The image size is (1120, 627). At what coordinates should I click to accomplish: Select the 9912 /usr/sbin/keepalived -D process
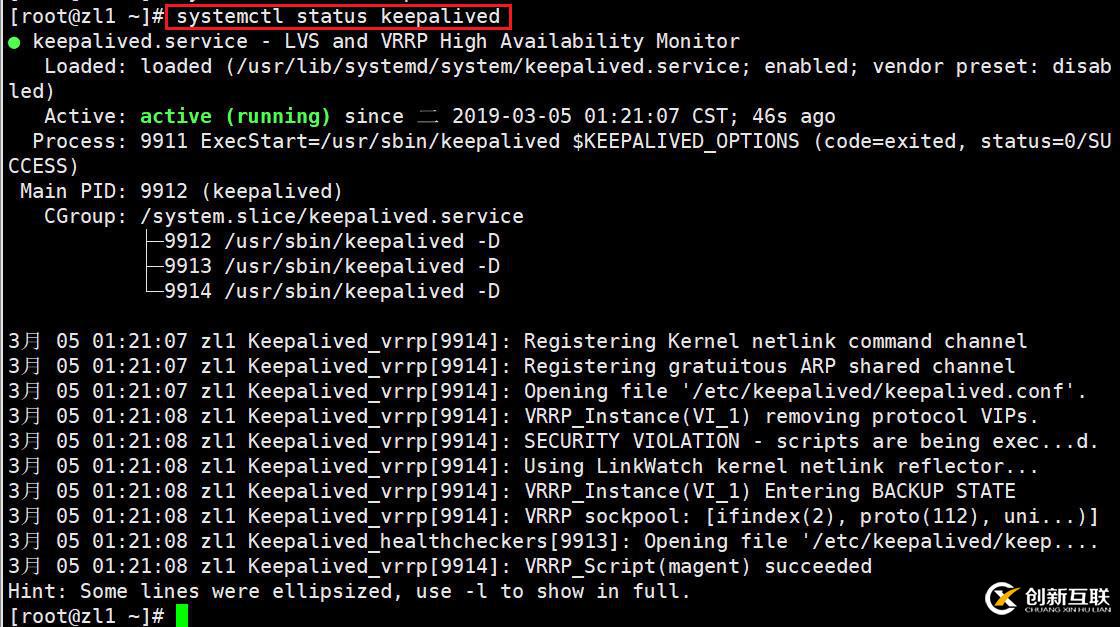coord(332,241)
